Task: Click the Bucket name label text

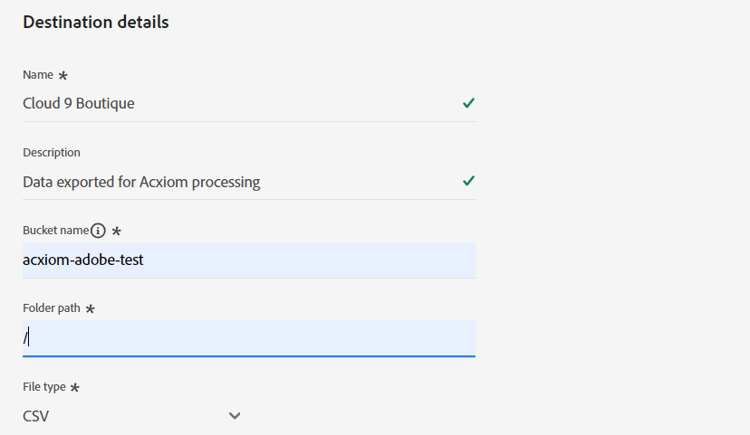Action: tap(55, 230)
